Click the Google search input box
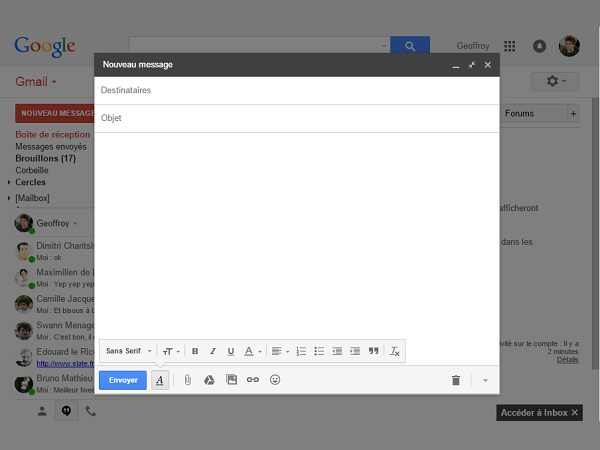 click(x=254, y=46)
